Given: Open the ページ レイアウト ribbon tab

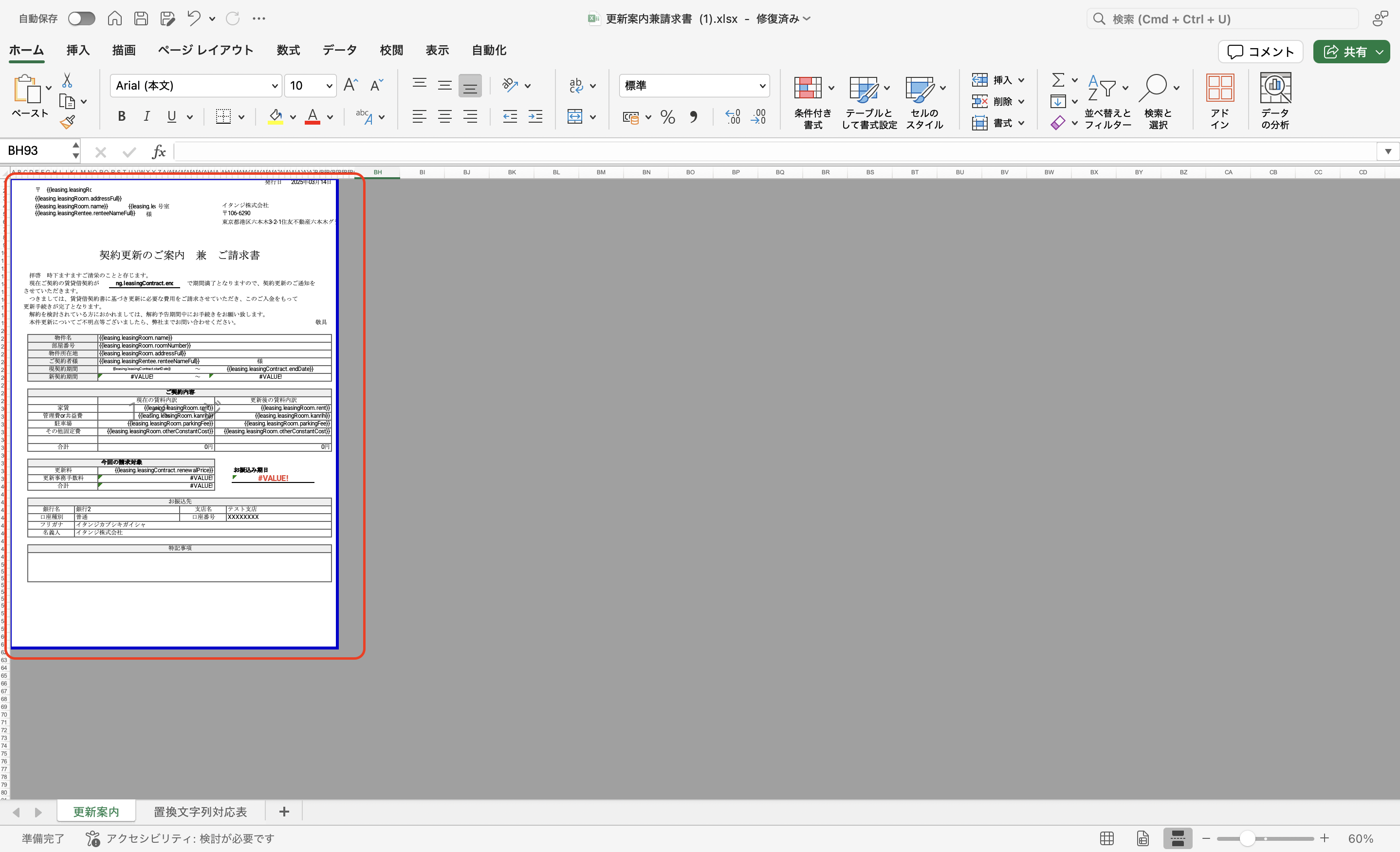Looking at the screenshot, I should [206, 50].
